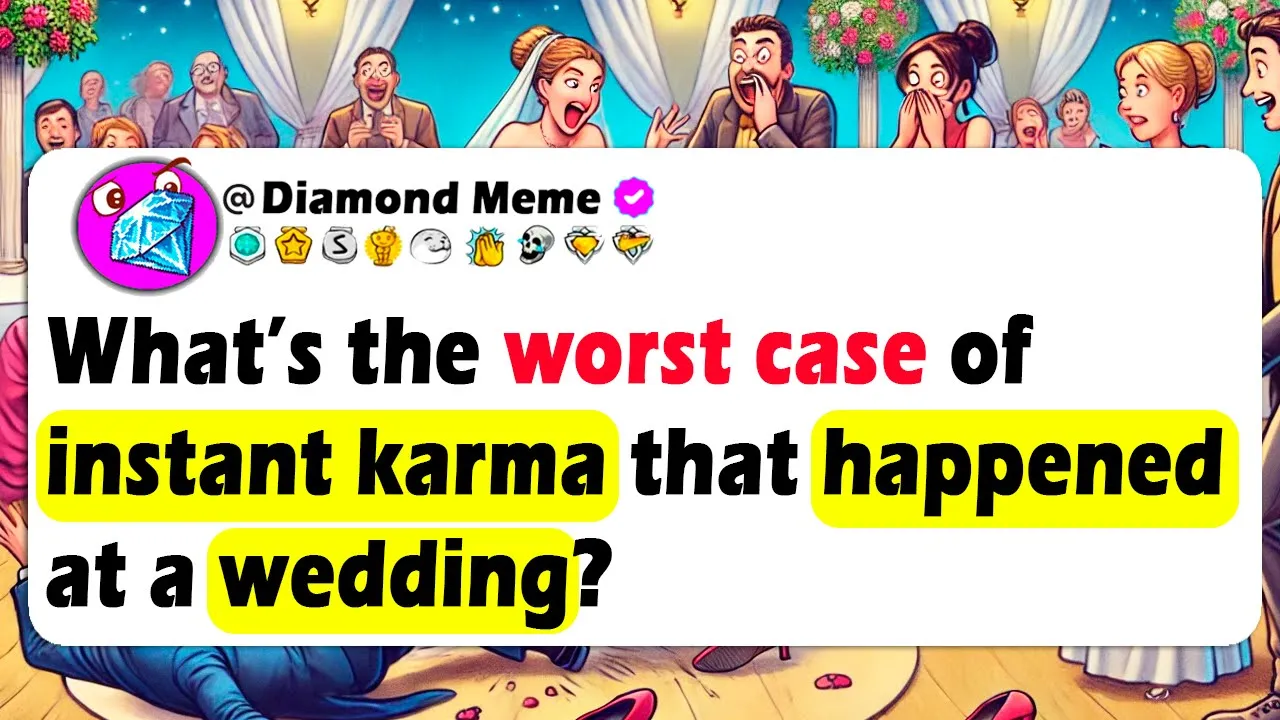Click the golden Snoo statue award
This screenshot has height=720, width=1280.
385,246
